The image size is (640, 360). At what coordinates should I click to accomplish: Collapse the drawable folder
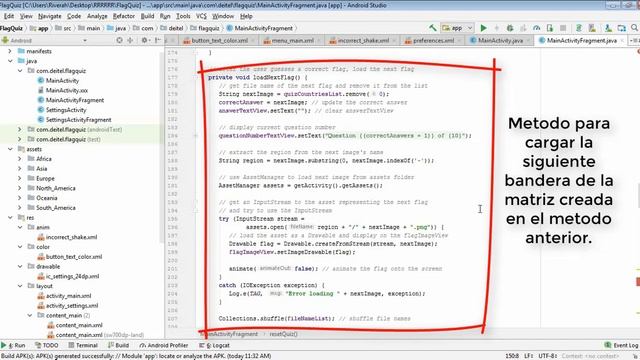click(20, 267)
